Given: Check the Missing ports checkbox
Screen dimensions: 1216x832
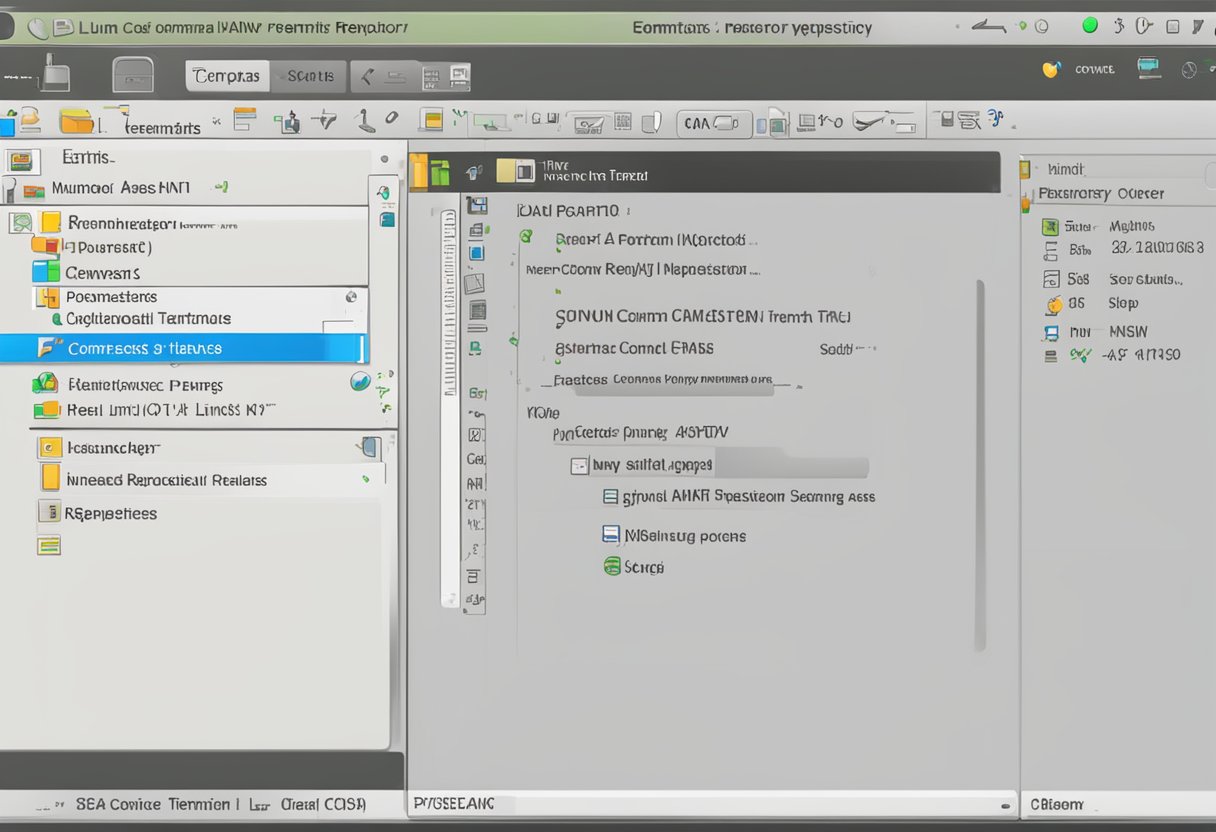Looking at the screenshot, I should click(610, 535).
